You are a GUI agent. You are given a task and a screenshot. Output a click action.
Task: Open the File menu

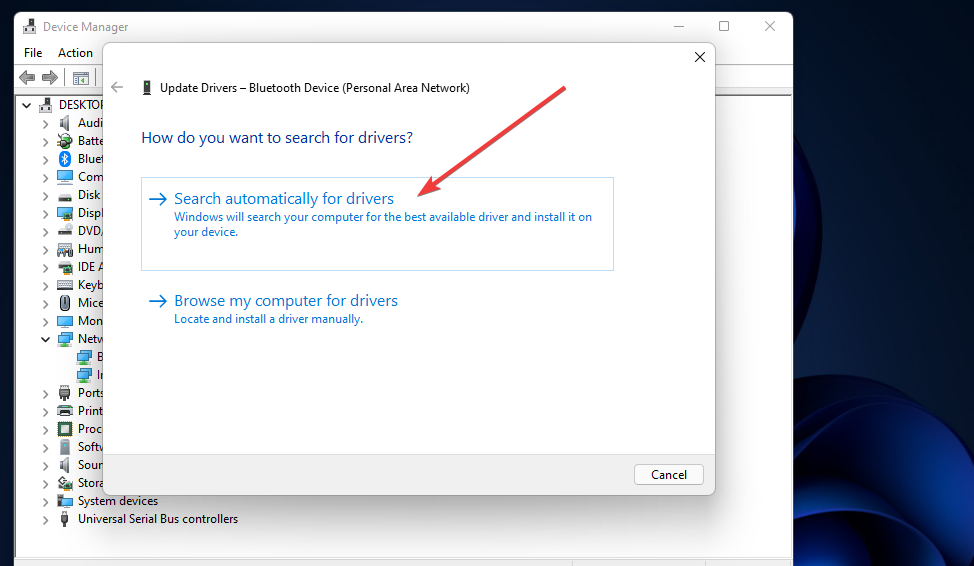click(33, 53)
